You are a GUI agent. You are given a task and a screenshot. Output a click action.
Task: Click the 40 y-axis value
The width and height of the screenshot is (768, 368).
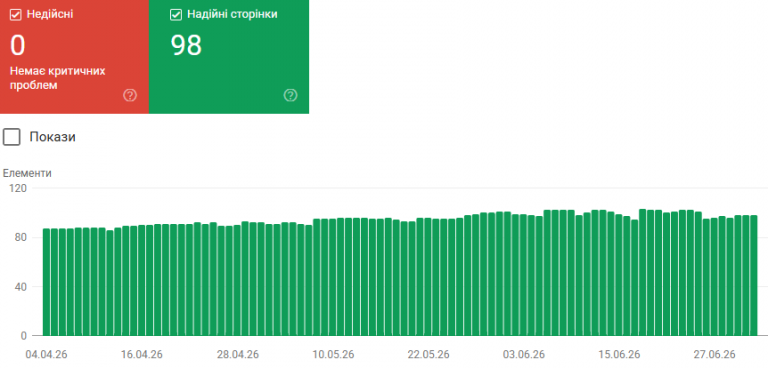tap(21, 287)
